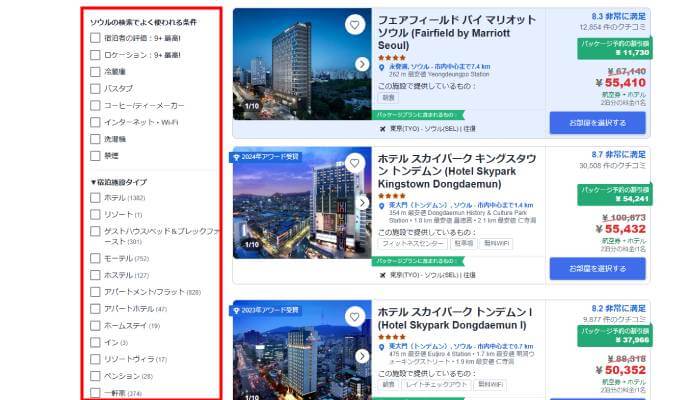The height and width of the screenshot is (400, 700).
Task: Advance the Skypark Kingstown photo carousel arrow
Action: (x=362, y=203)
